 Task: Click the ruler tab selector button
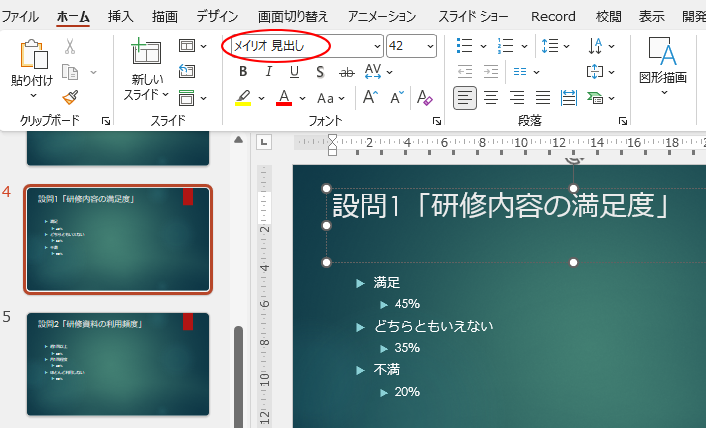[264, 142]
